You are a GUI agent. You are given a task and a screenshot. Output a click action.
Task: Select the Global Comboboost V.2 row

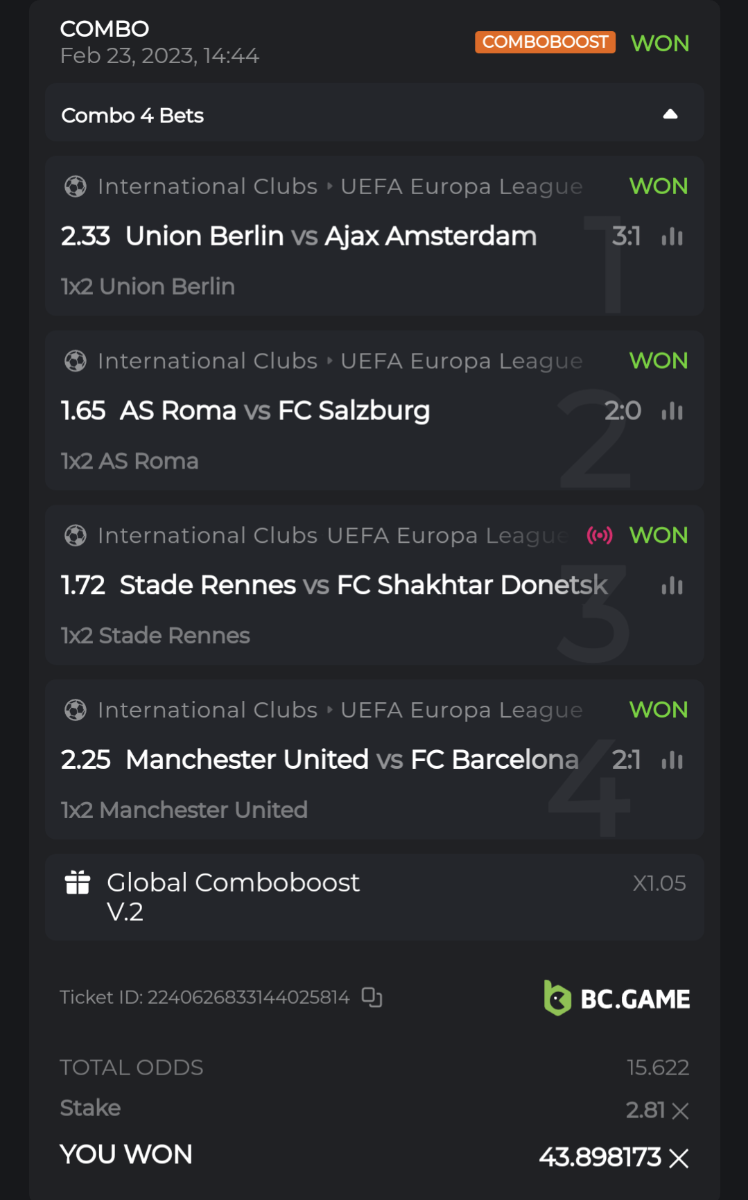[x=374, y=897]
